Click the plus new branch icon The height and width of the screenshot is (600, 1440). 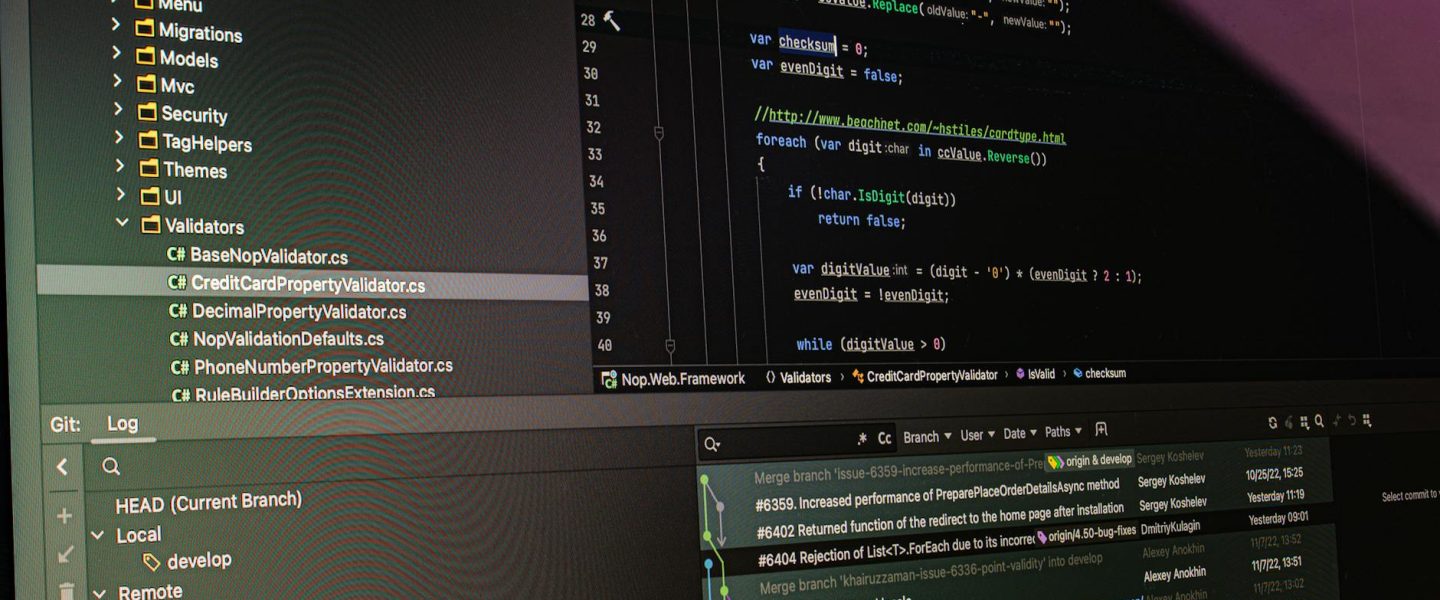64,516
